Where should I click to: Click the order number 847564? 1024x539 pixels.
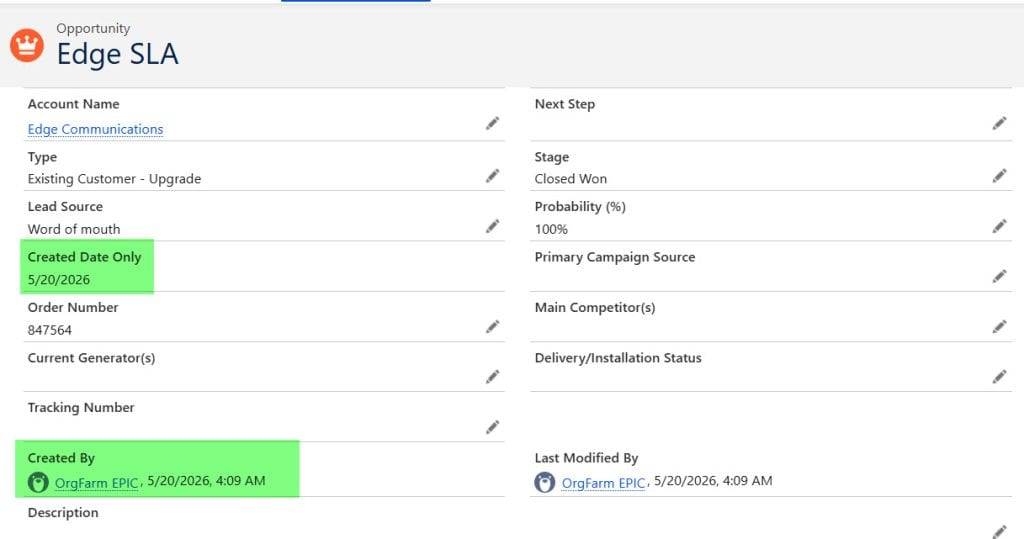click(50, 330)
